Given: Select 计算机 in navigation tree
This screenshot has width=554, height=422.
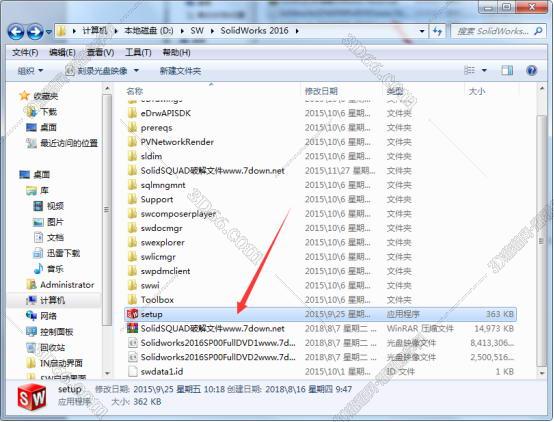Looking at the screenshot, I should pyautogui.click(x=46, y=300).
